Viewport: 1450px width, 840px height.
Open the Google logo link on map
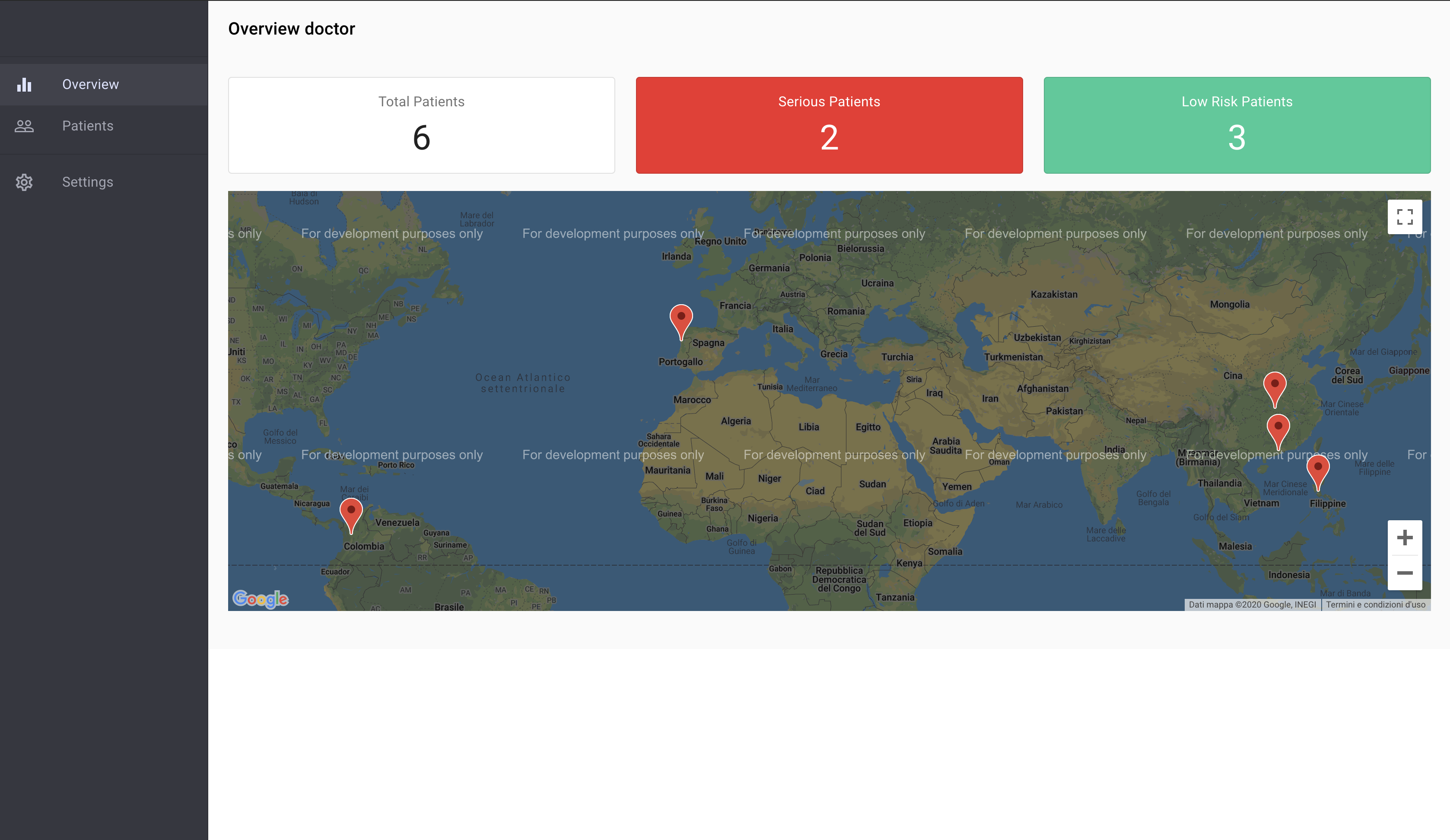261,599
